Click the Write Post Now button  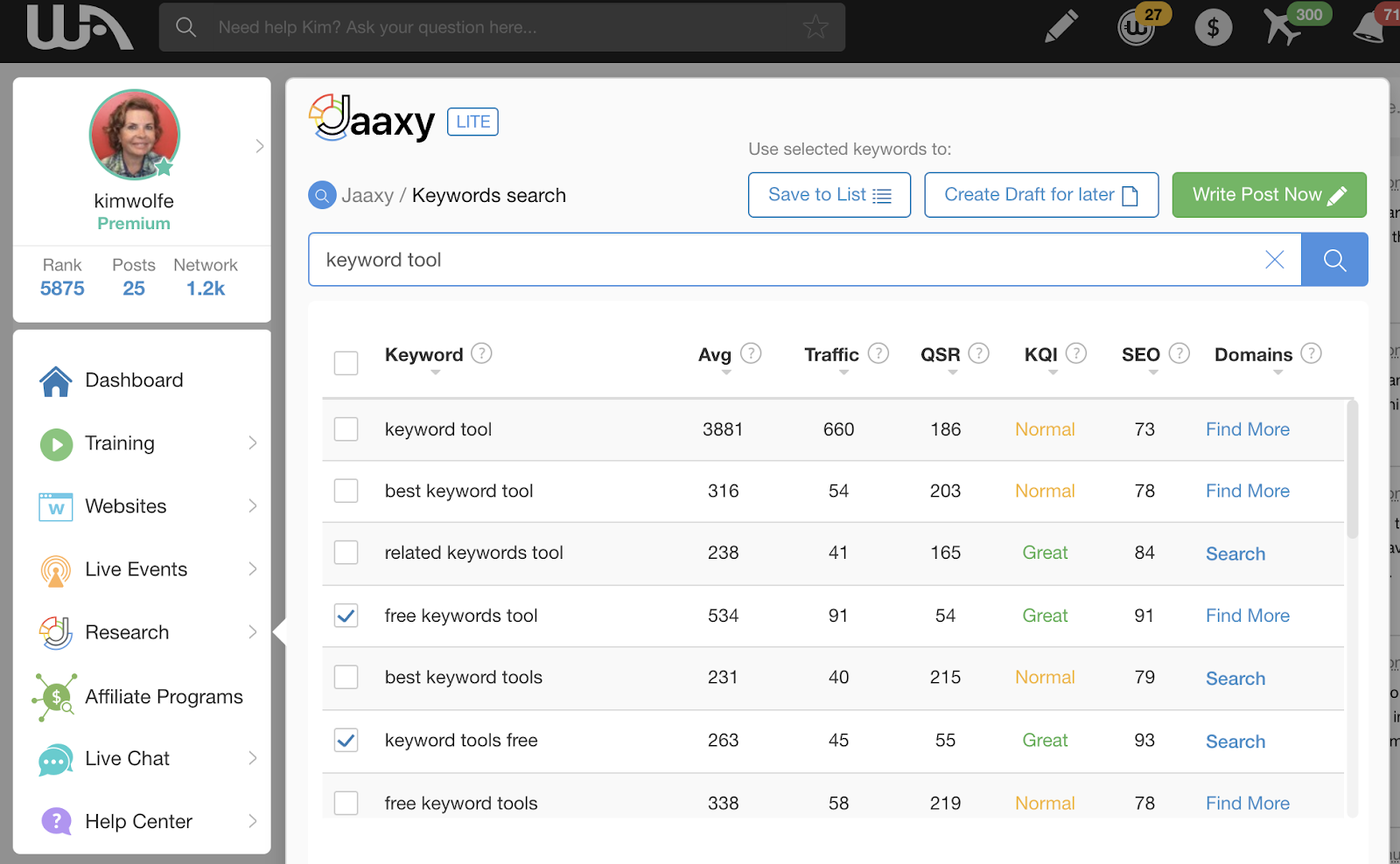click(1269, 194)
